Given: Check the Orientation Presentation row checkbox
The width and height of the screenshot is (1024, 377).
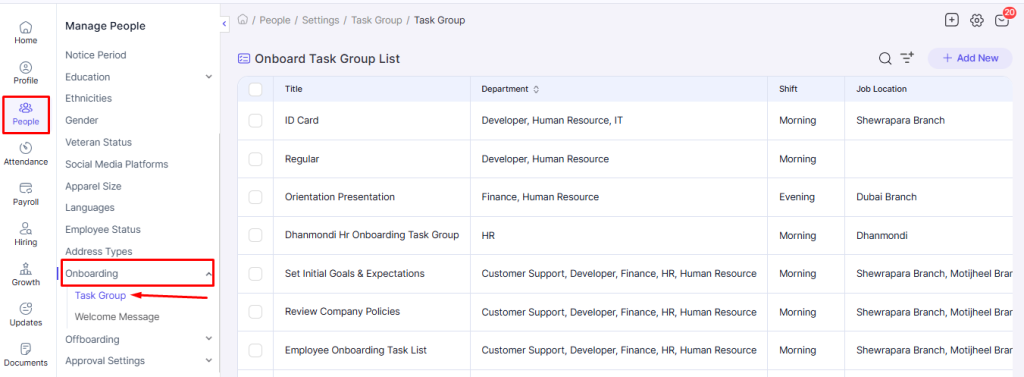Looking at the screenshot, I should (255, 197).
